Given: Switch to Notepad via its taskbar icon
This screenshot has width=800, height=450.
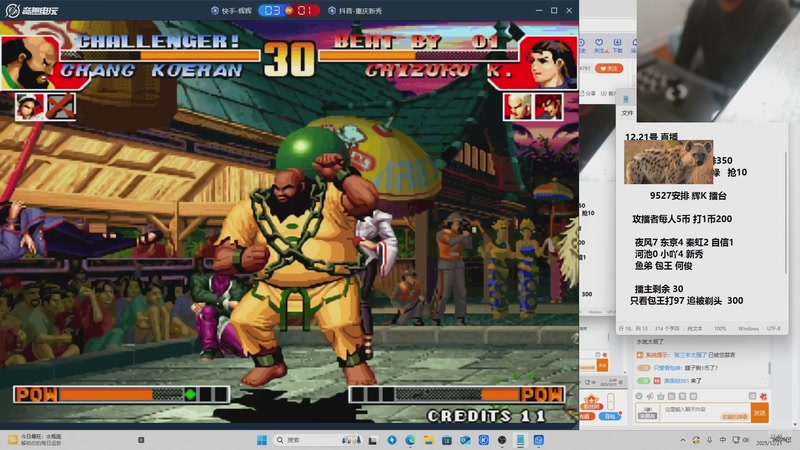Looking at the screenshot, I should [520, 440].
